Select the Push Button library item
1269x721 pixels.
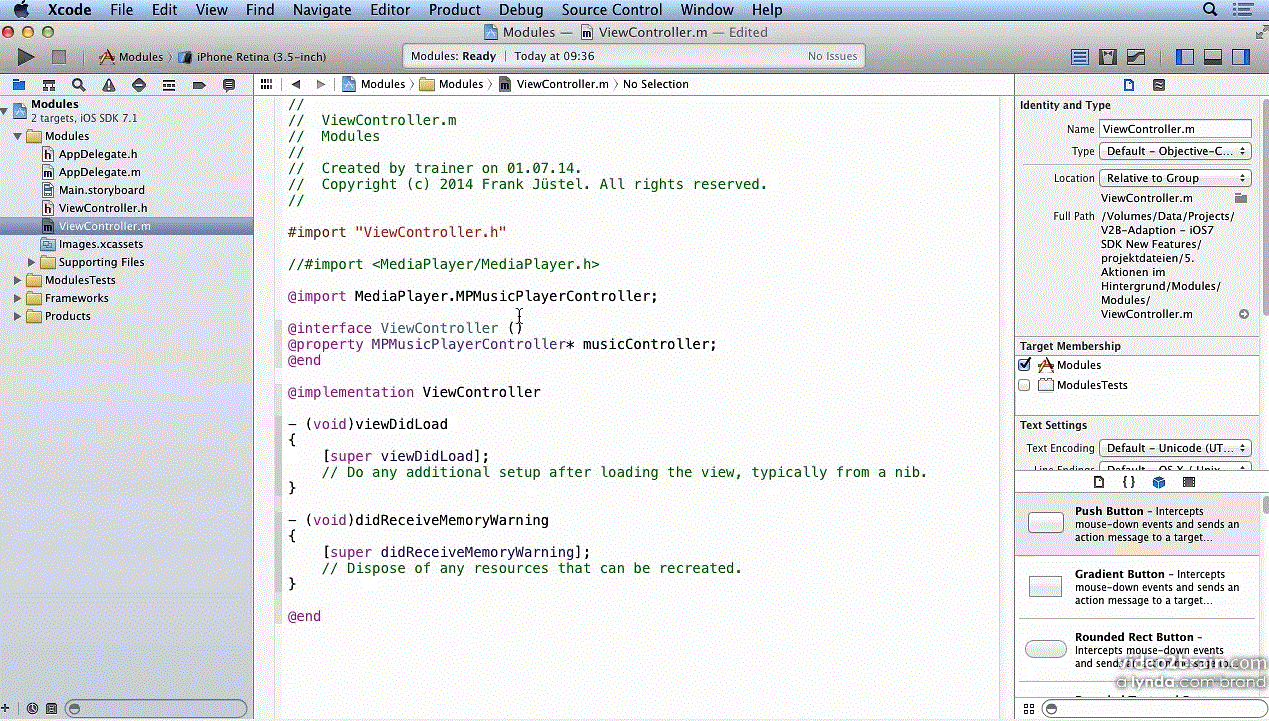1137,524
